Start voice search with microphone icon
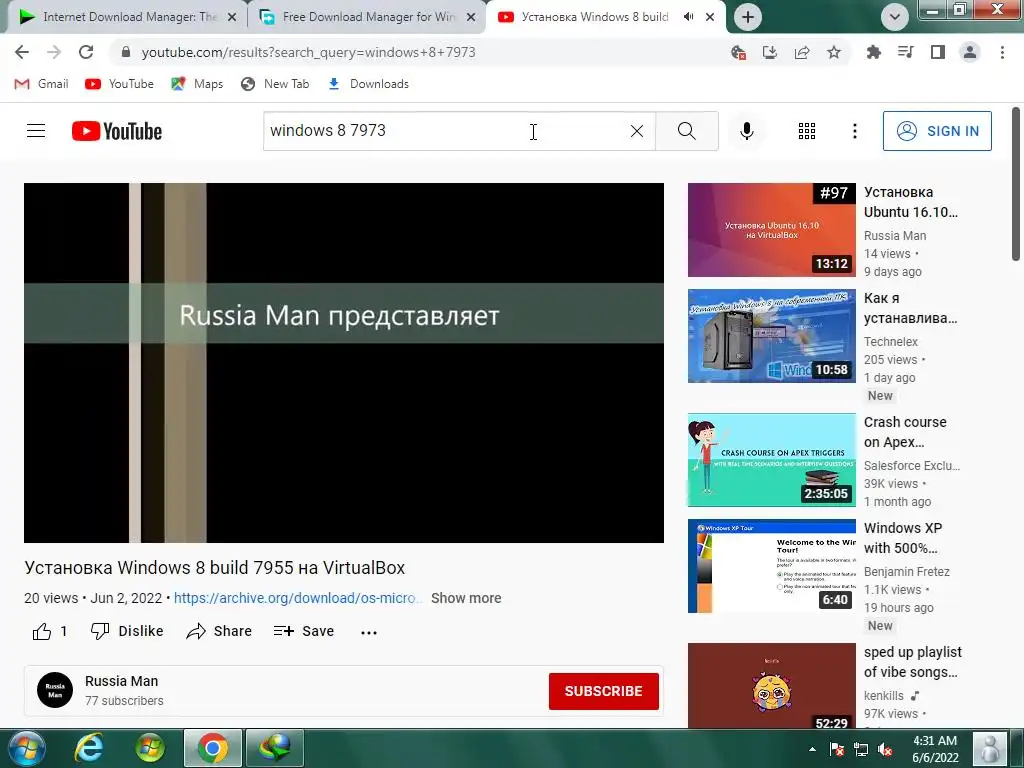 tap(746, 131)
